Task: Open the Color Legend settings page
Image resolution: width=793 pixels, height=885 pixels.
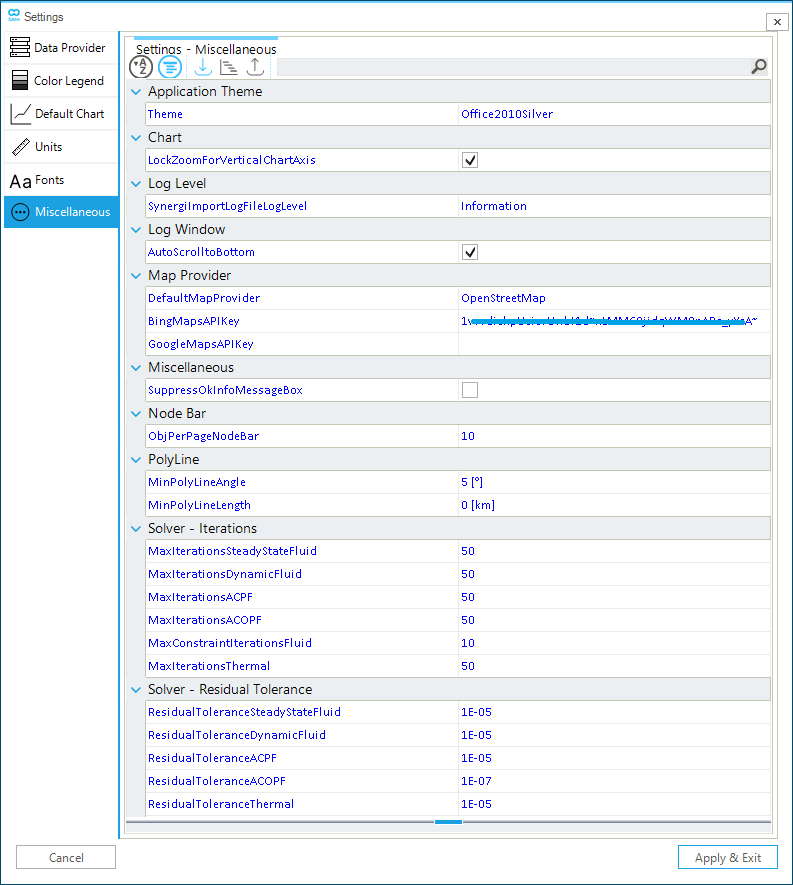Action: pyautogui.click(x=61, y=81)
